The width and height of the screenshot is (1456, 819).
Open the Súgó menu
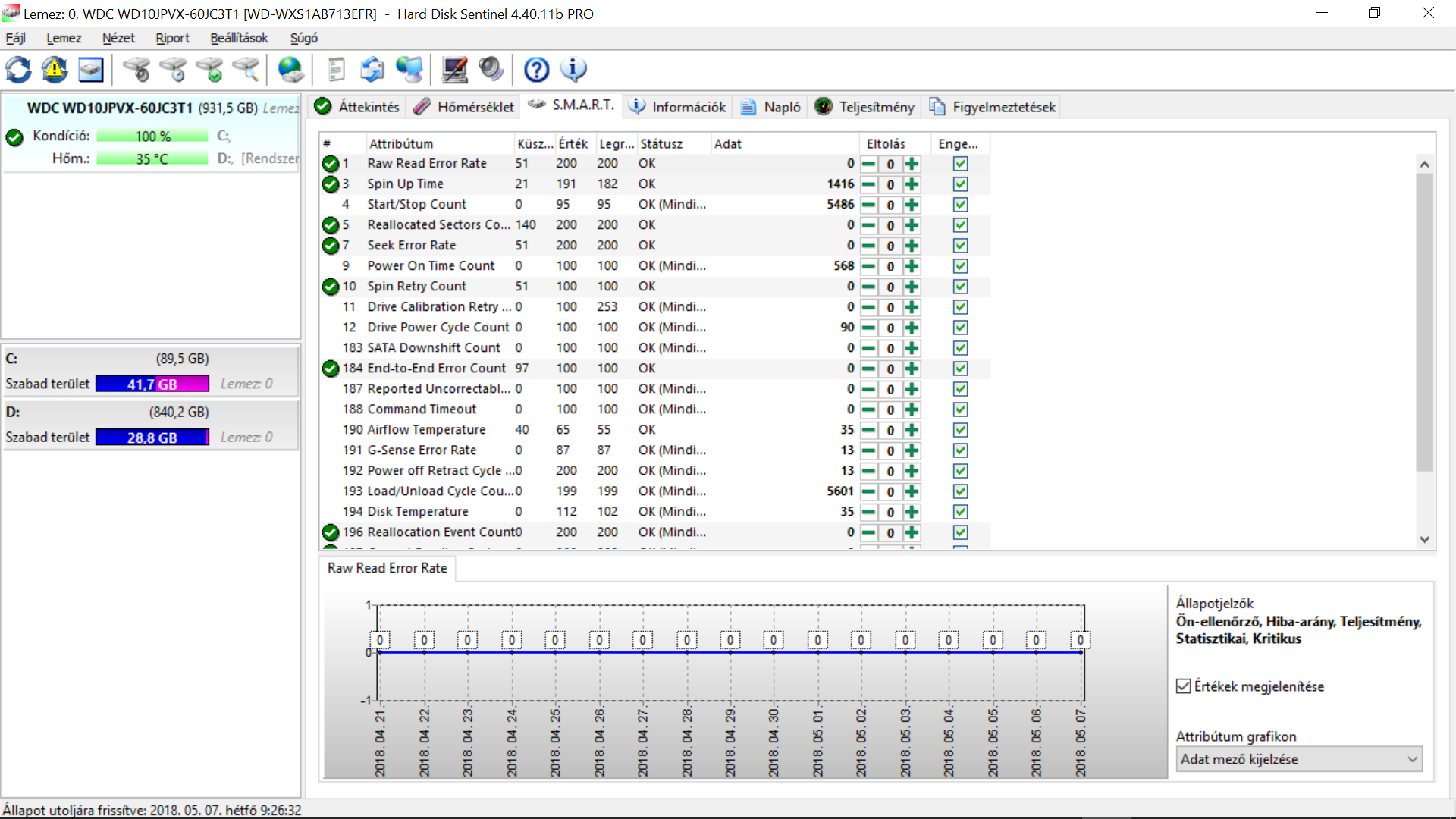click(303, 38)
